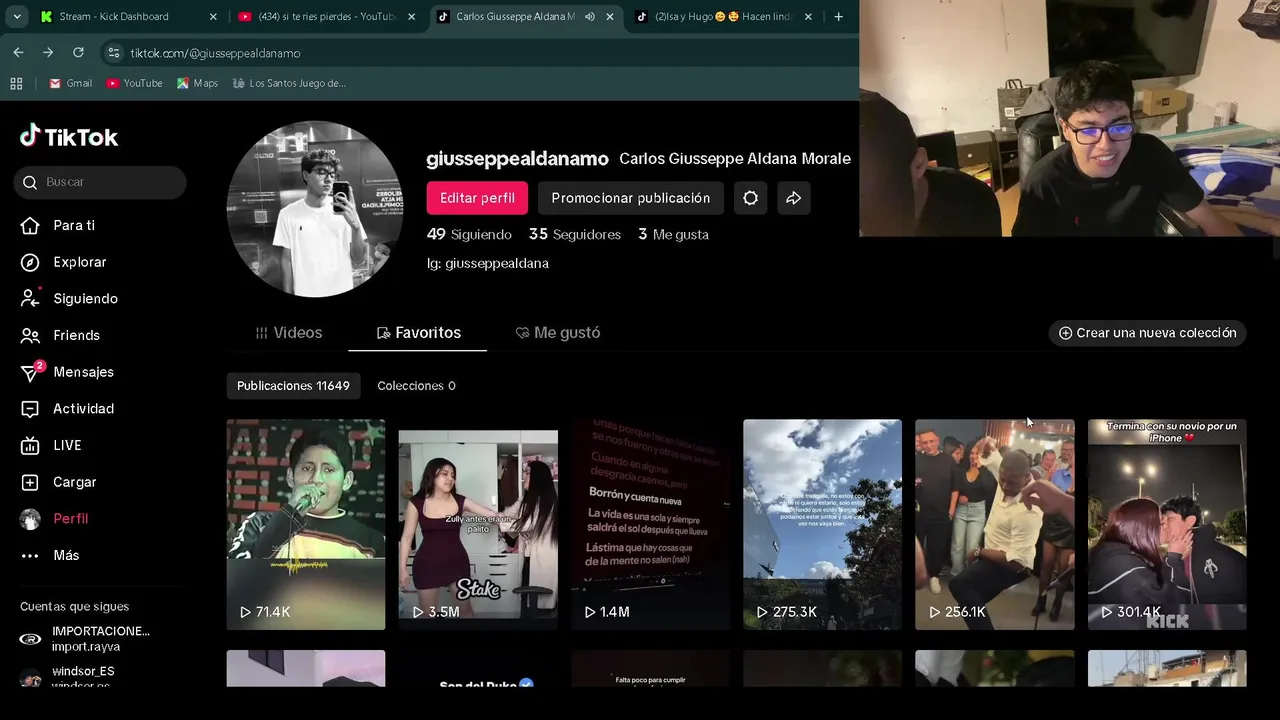Open dancing video with 256.1K views
The width and height of the screenshot is (1280, 720).
tap(995, 524)
